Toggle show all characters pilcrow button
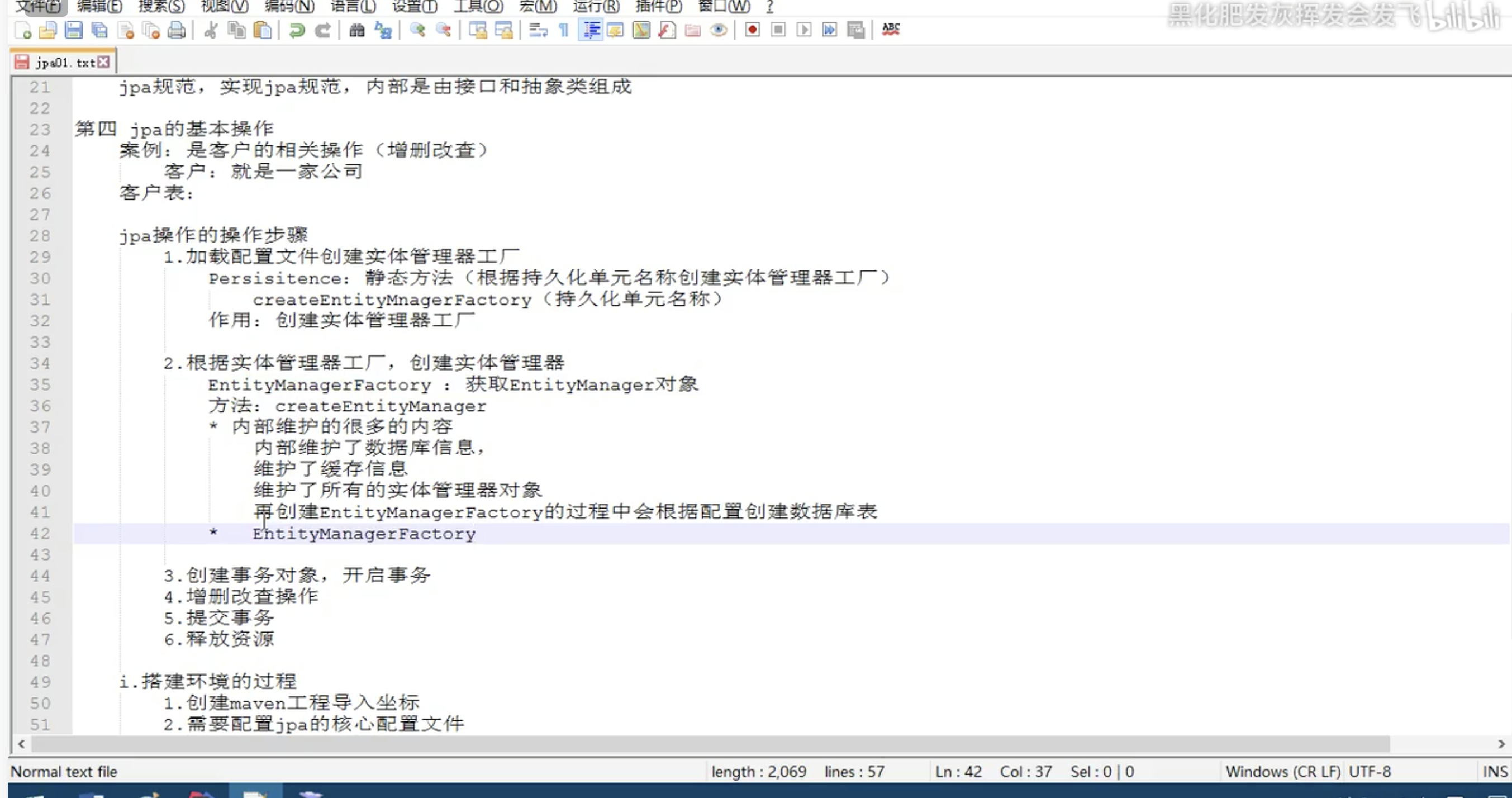The width and height of the screenshot is (1512, 798). coord(563,30)
